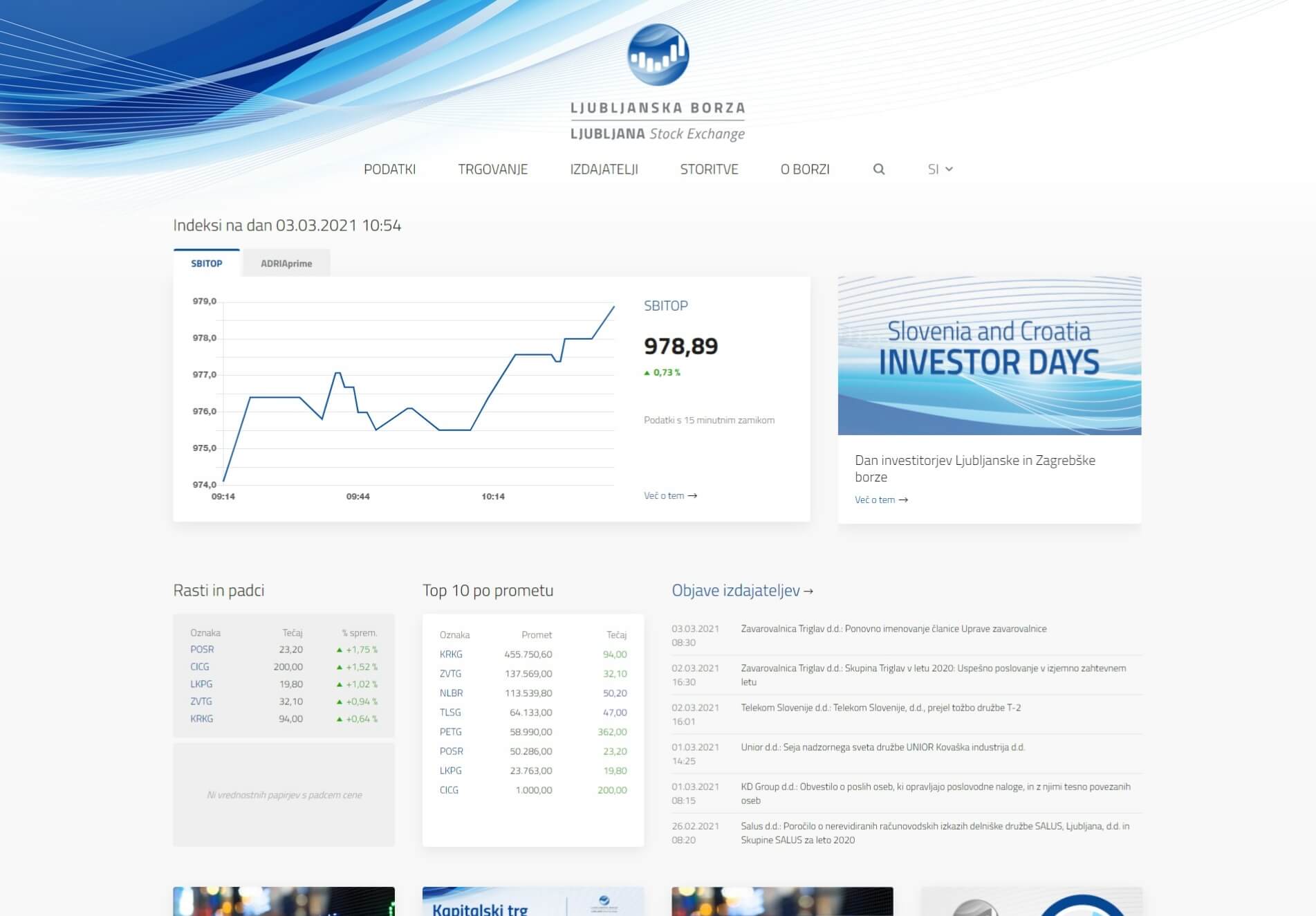Image resolution: width=1316 pixels, height=916 pixels.
Task: Open the IZDAJATELJI menu
Action: (x=604, y=170)
